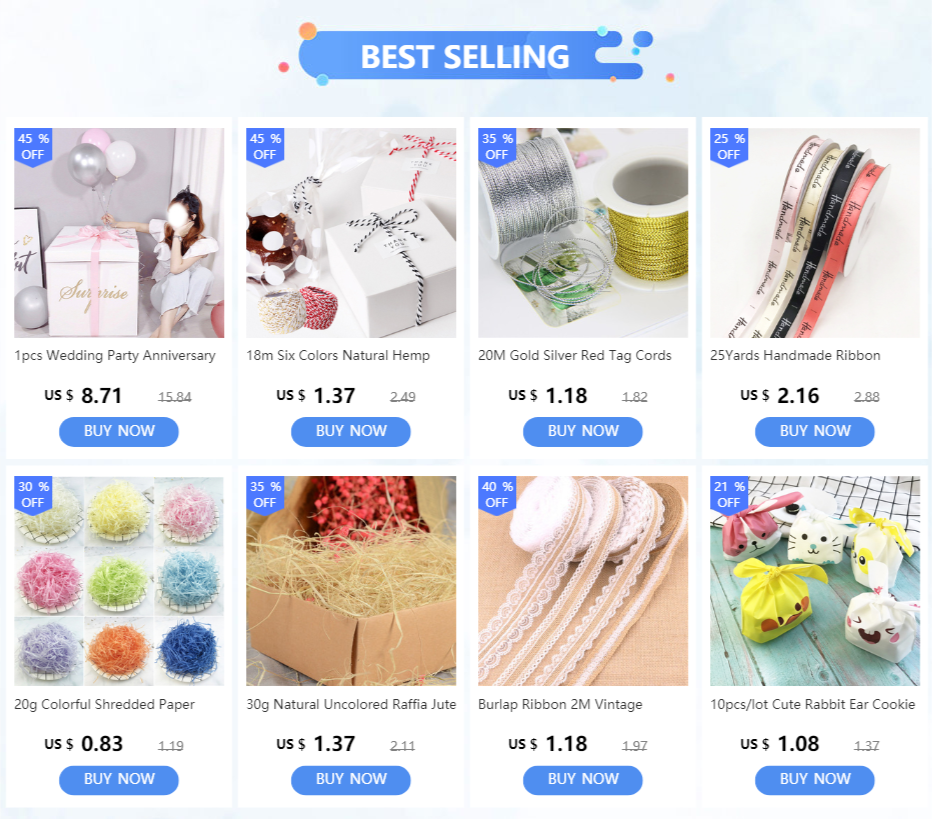Image resolution: width=932 pixels, height=819 pixels.
Task: View the gold and silver cord spools image
Action: pyautogui.click(x=583, y=233)
